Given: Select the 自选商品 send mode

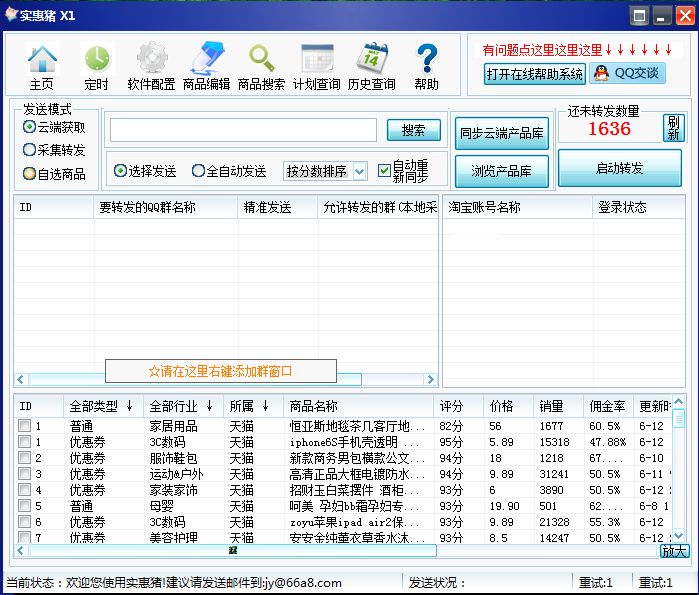Looking at the screenshot, I should point(29,173).
